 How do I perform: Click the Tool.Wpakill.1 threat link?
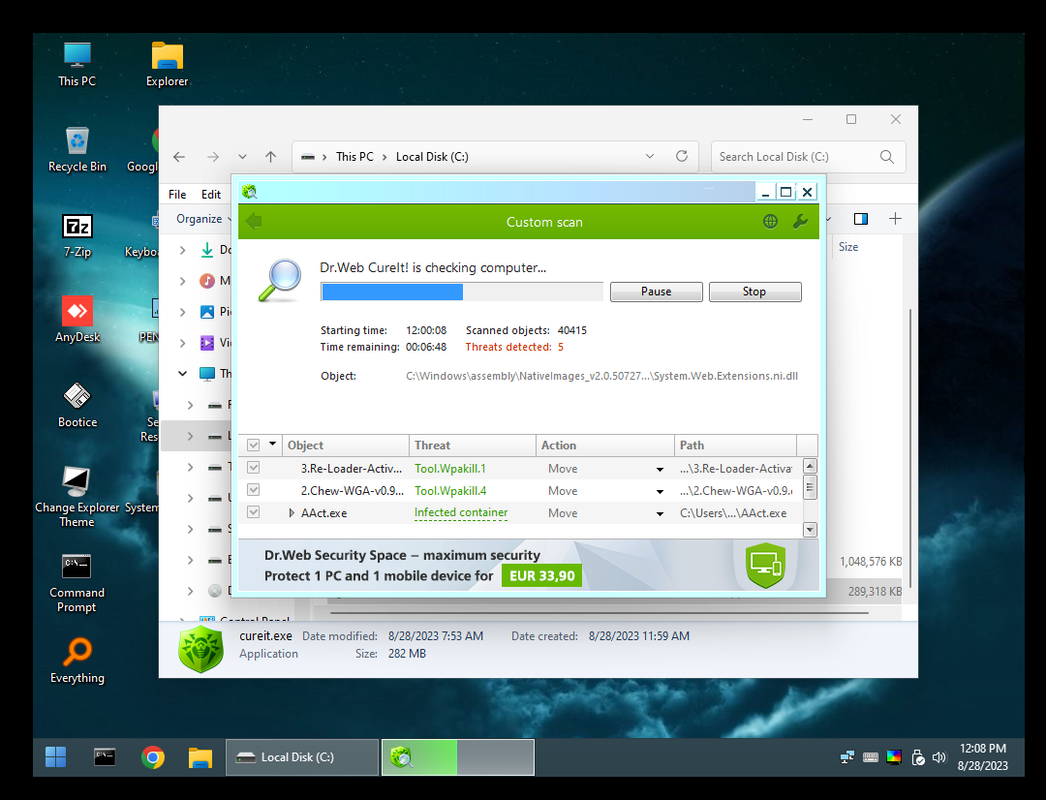pos(450,468)
